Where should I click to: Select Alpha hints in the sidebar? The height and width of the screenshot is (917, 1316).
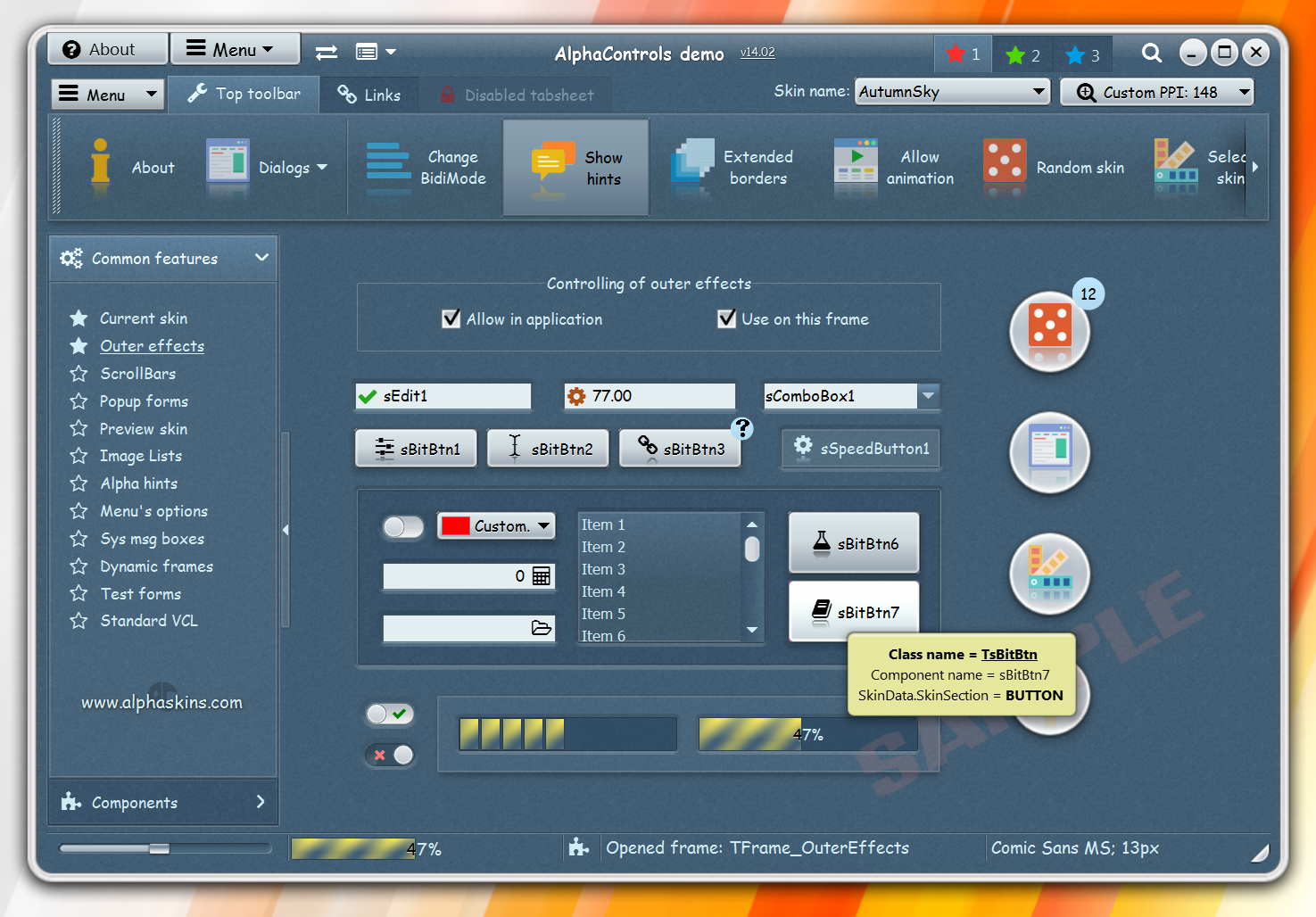coord(138,483)
